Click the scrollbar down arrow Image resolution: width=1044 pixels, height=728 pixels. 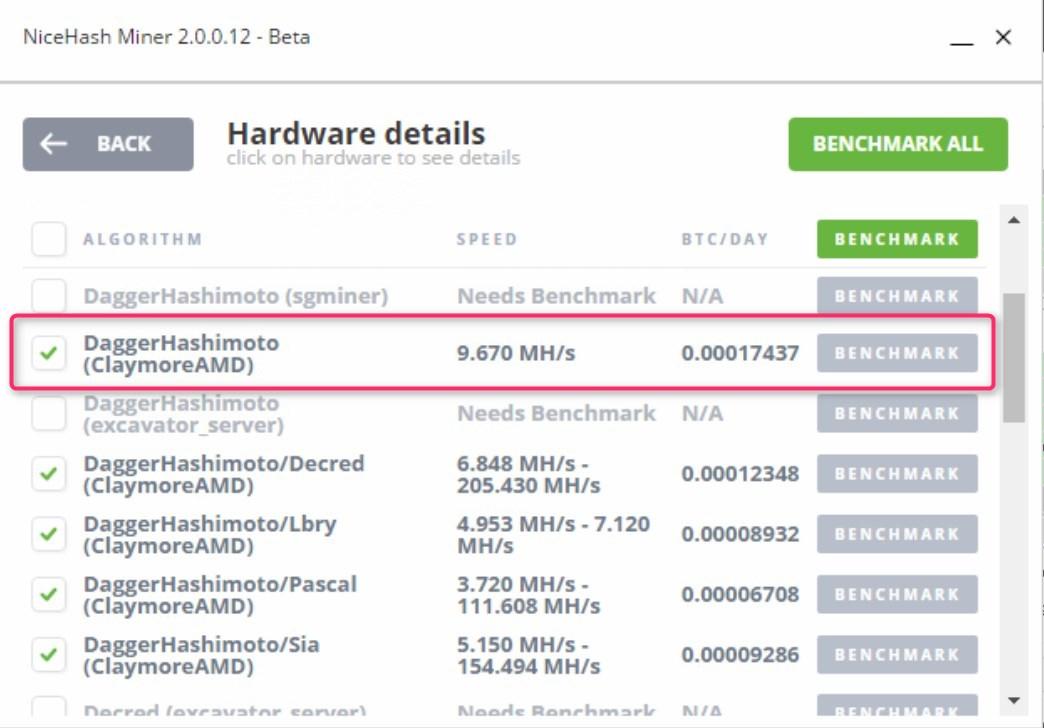coord(1013,700)
